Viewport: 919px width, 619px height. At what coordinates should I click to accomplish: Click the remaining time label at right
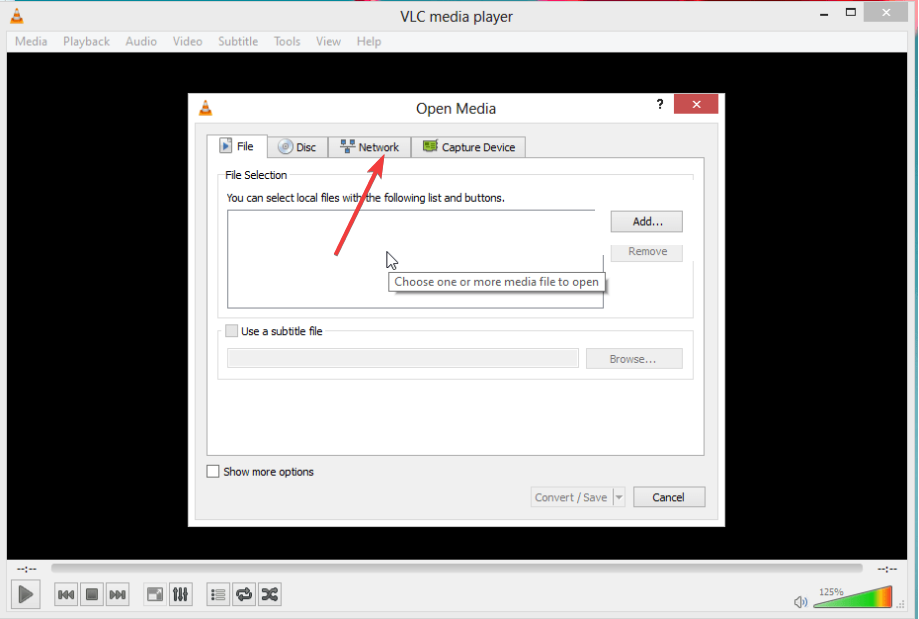click(887, 569)
